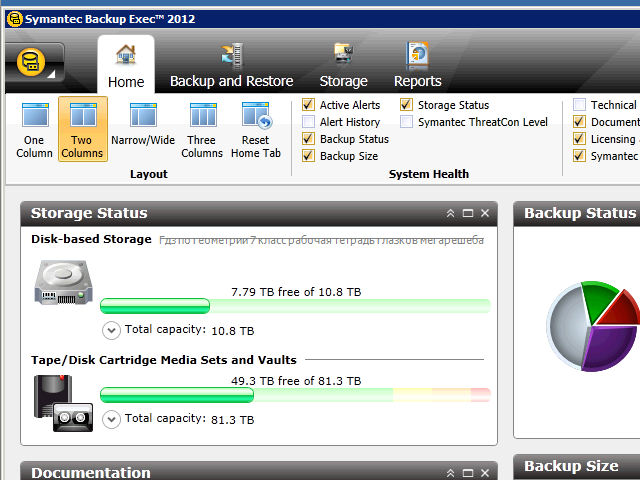640x480 pixels.
Task: Click the '7.79 TB free of 10.8 TB' text
Action: 296,292
